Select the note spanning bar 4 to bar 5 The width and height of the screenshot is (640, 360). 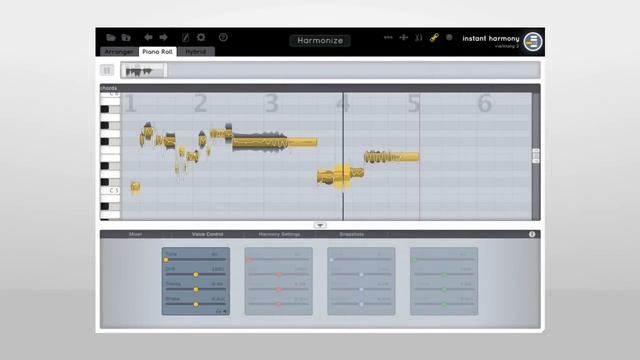click(391, 157)
